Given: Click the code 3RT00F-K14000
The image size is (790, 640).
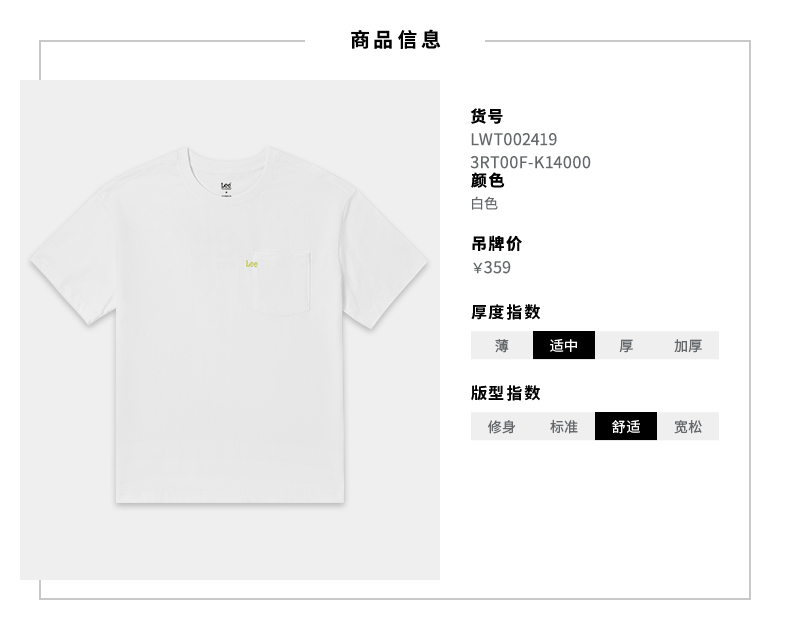Looking at the screenshot, I should pos(531,162).
